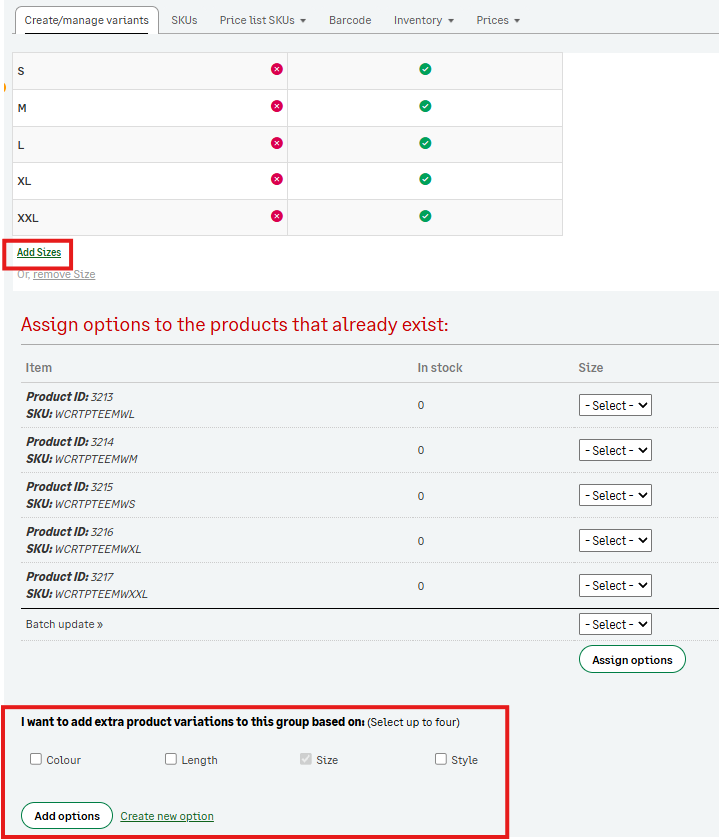
Task: Open the SKUs tab
Action: 184,20
